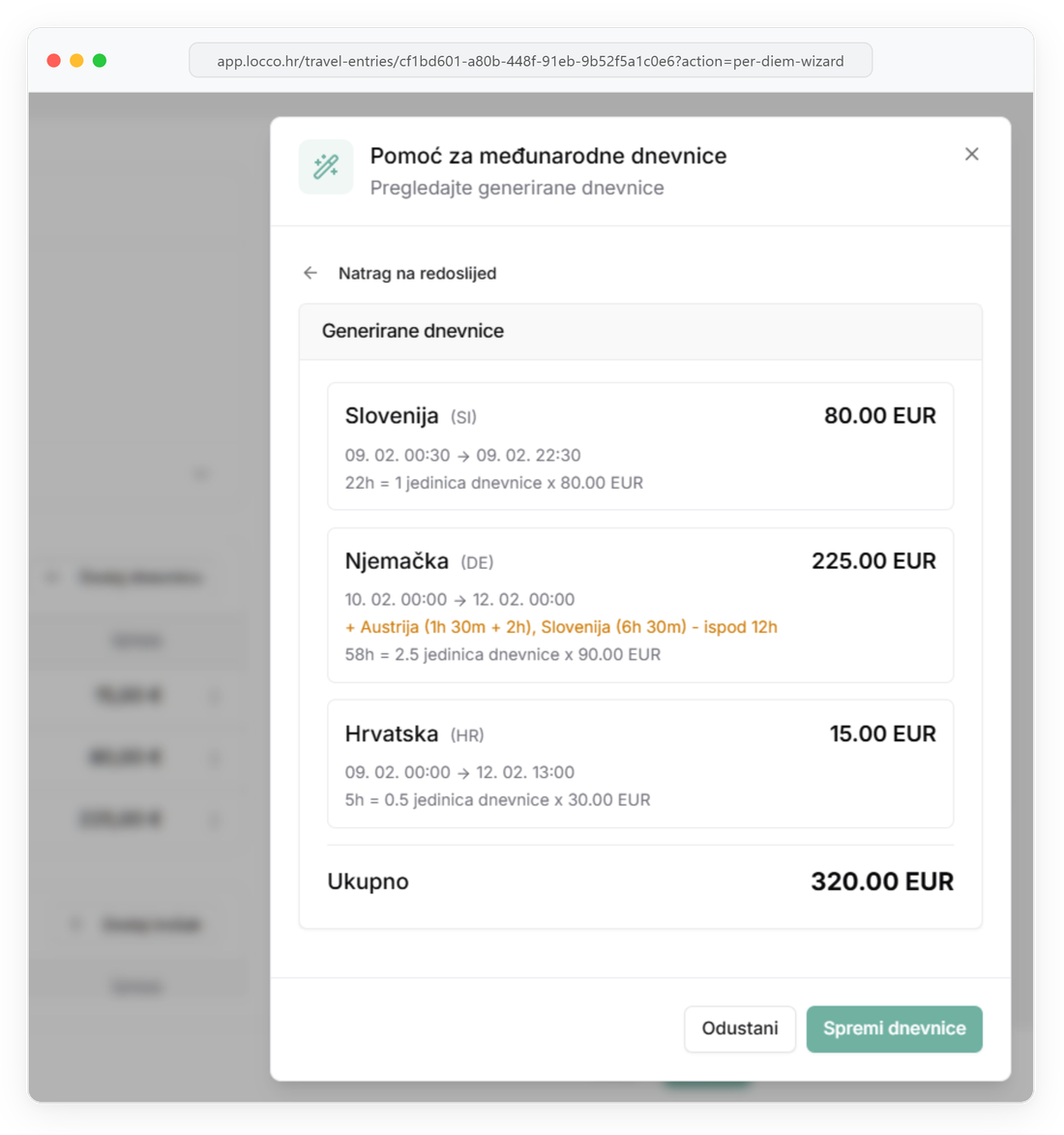Click the 80.00 EUR Slovenija amount
The image size is (1064, 1135).
(x=879, y=416)
